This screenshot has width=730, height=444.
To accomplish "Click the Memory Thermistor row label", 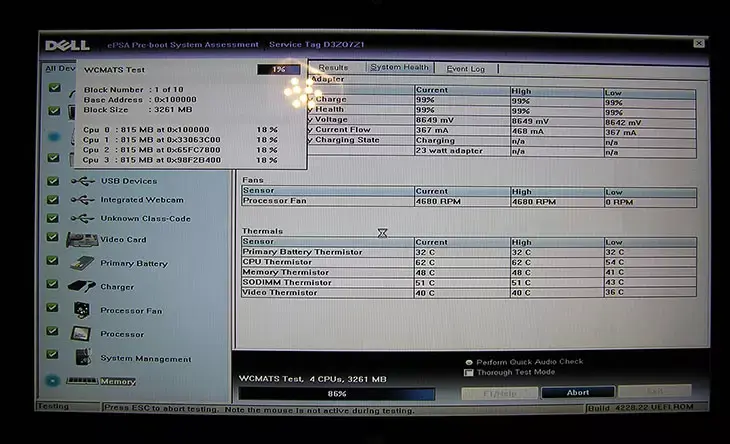I will click(285, 272).
